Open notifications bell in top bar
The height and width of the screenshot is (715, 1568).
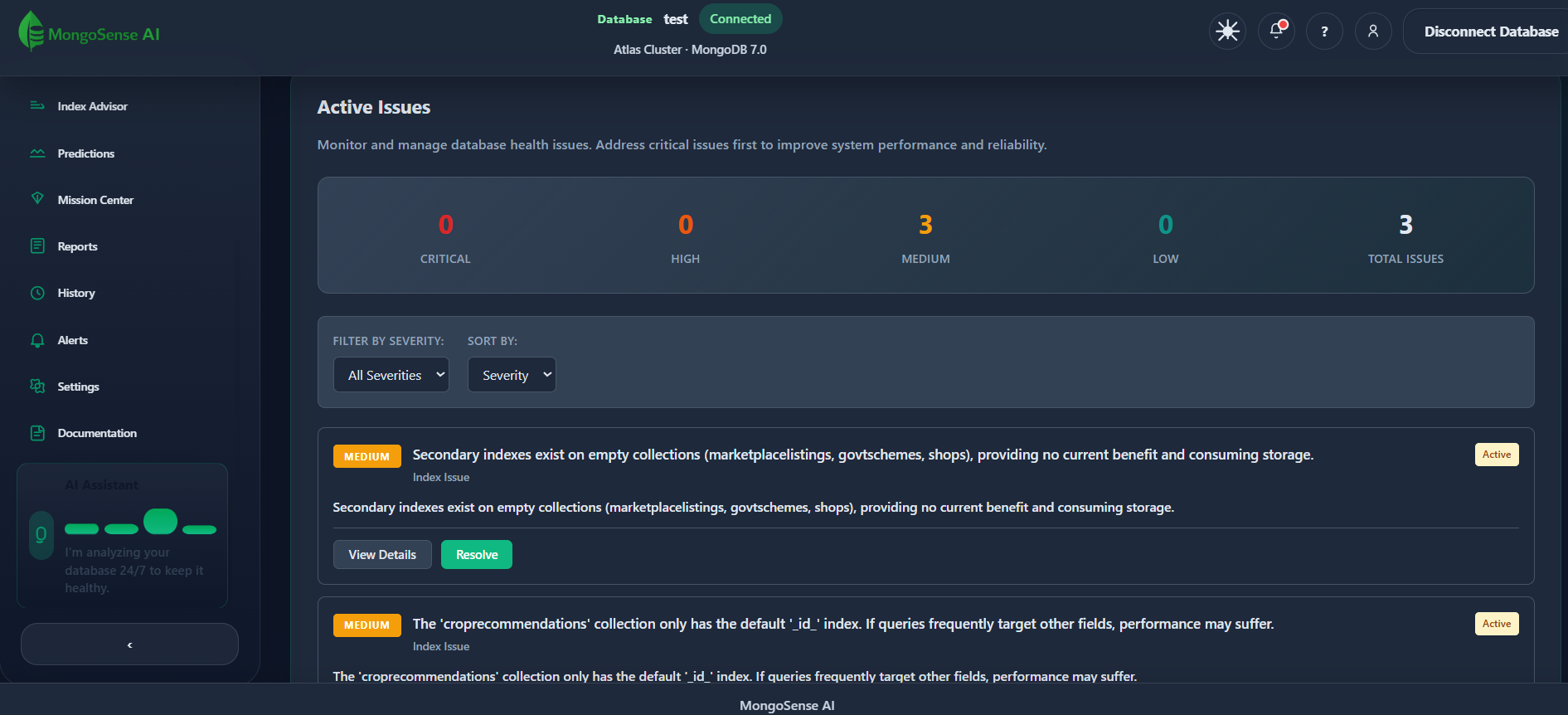pyautogui.click(x=1276, y=32)
